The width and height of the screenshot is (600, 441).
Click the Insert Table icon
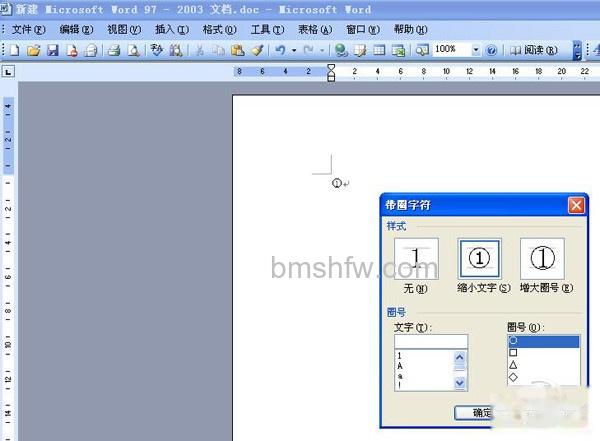pos(379,50)
